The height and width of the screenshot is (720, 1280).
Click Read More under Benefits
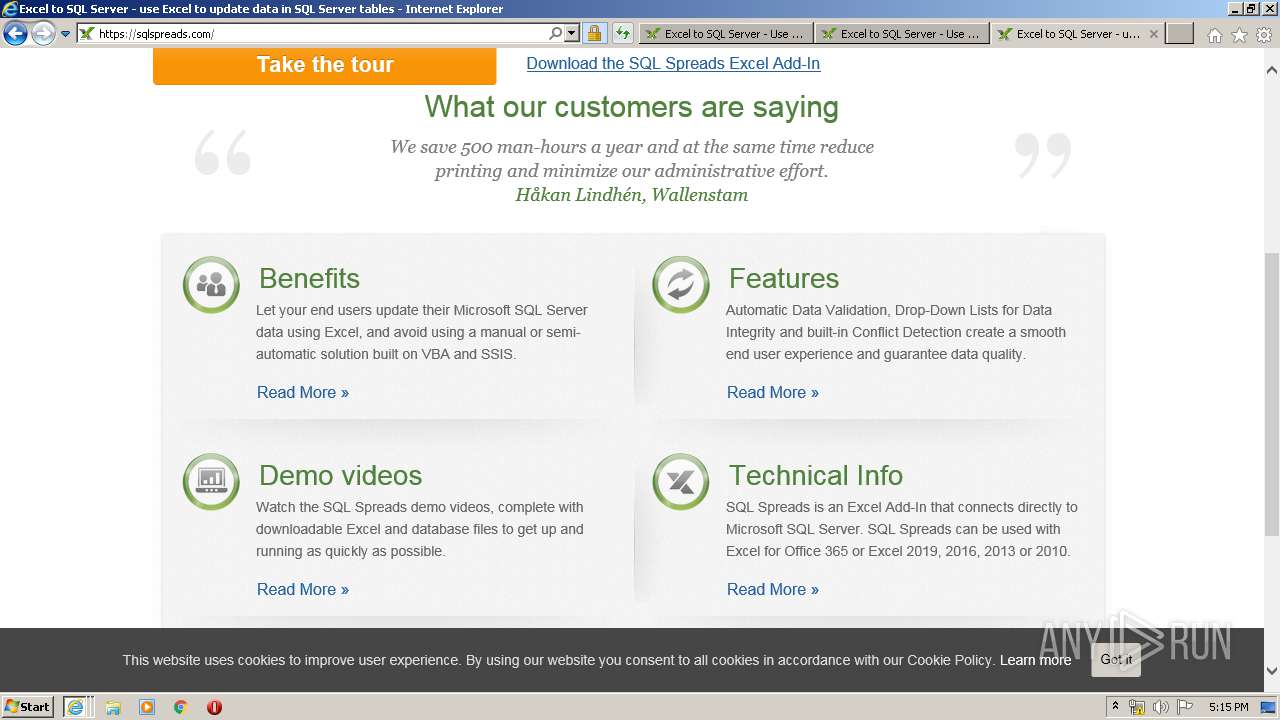click(303, 392)
